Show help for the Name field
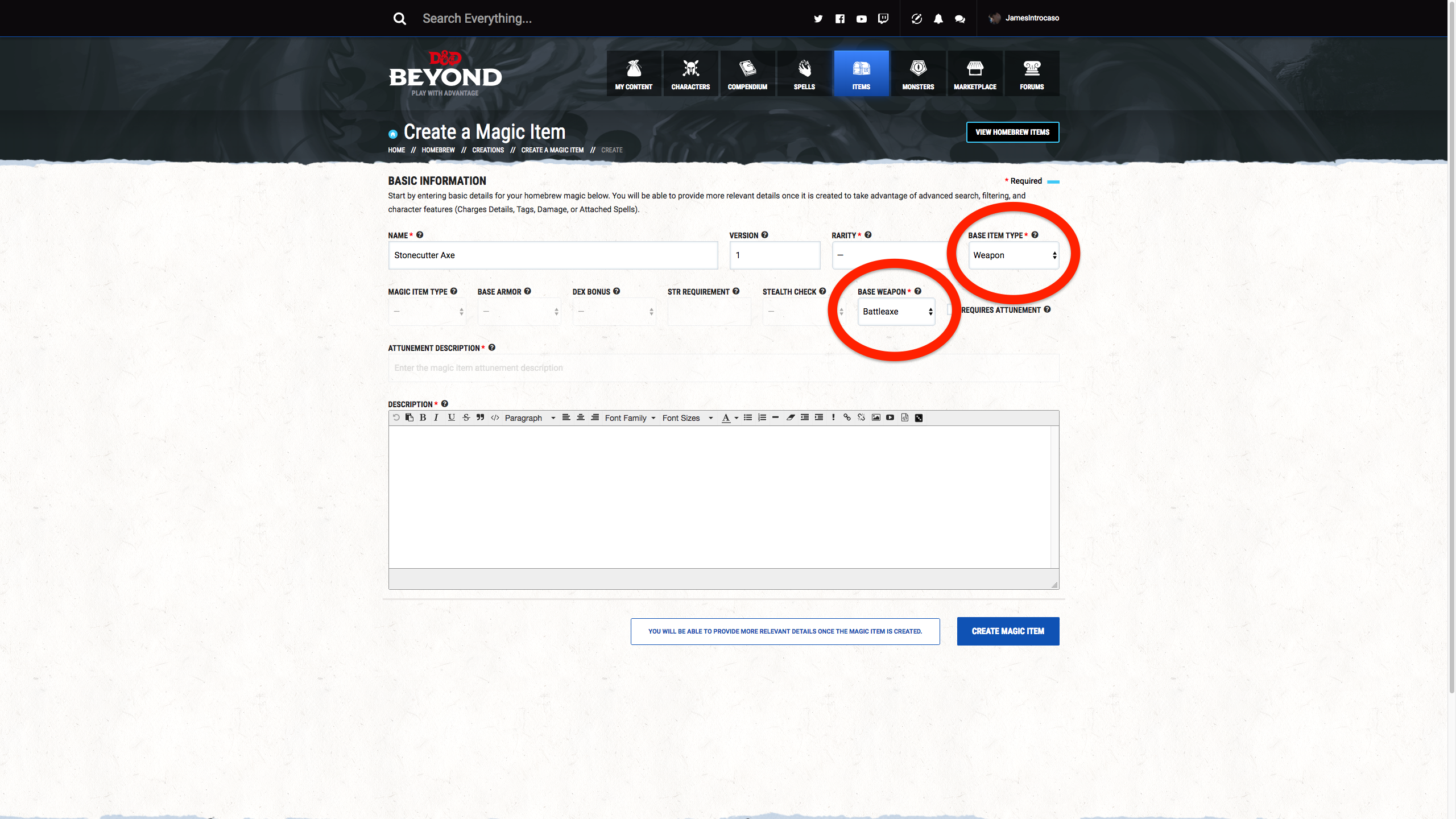 tap(420, 235)
